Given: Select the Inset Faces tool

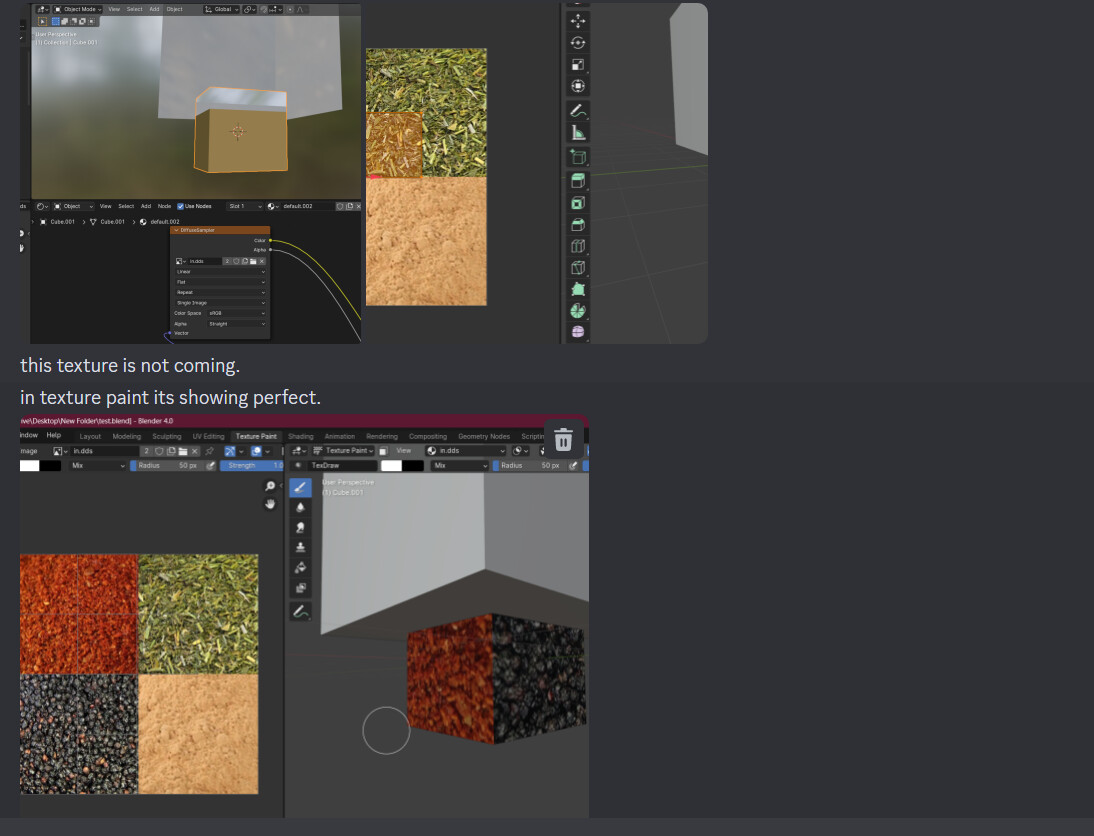Looking at the screenshot, I should pyautogui.click(x=578, y=203).
